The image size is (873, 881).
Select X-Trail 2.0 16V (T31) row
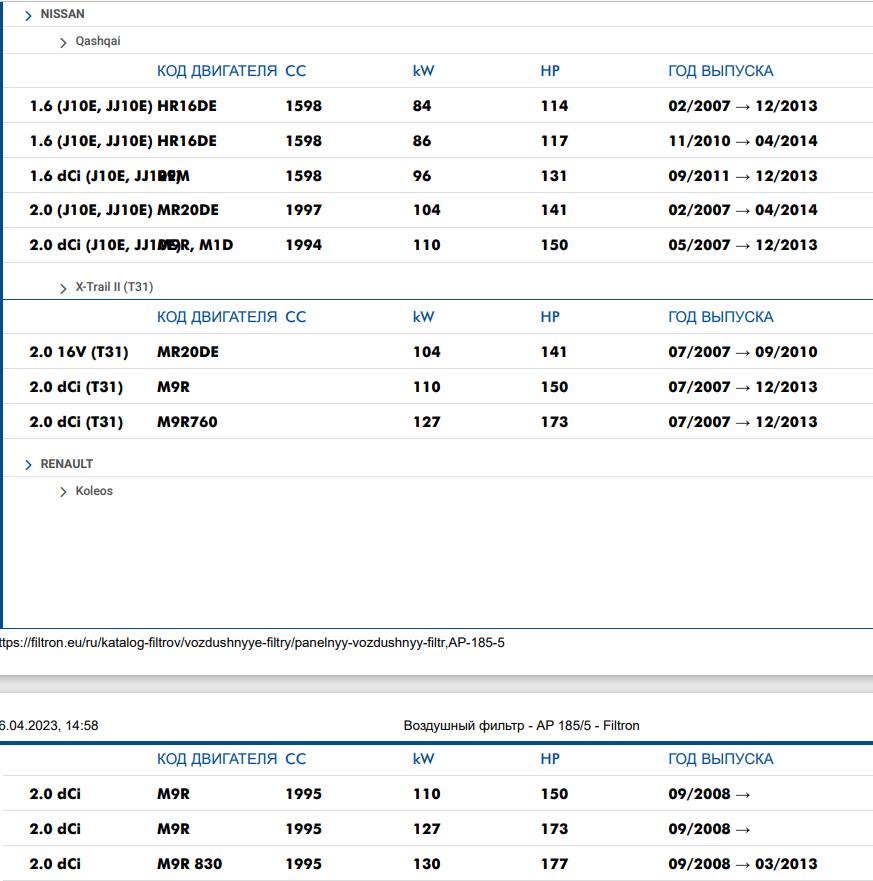point(438,352)
